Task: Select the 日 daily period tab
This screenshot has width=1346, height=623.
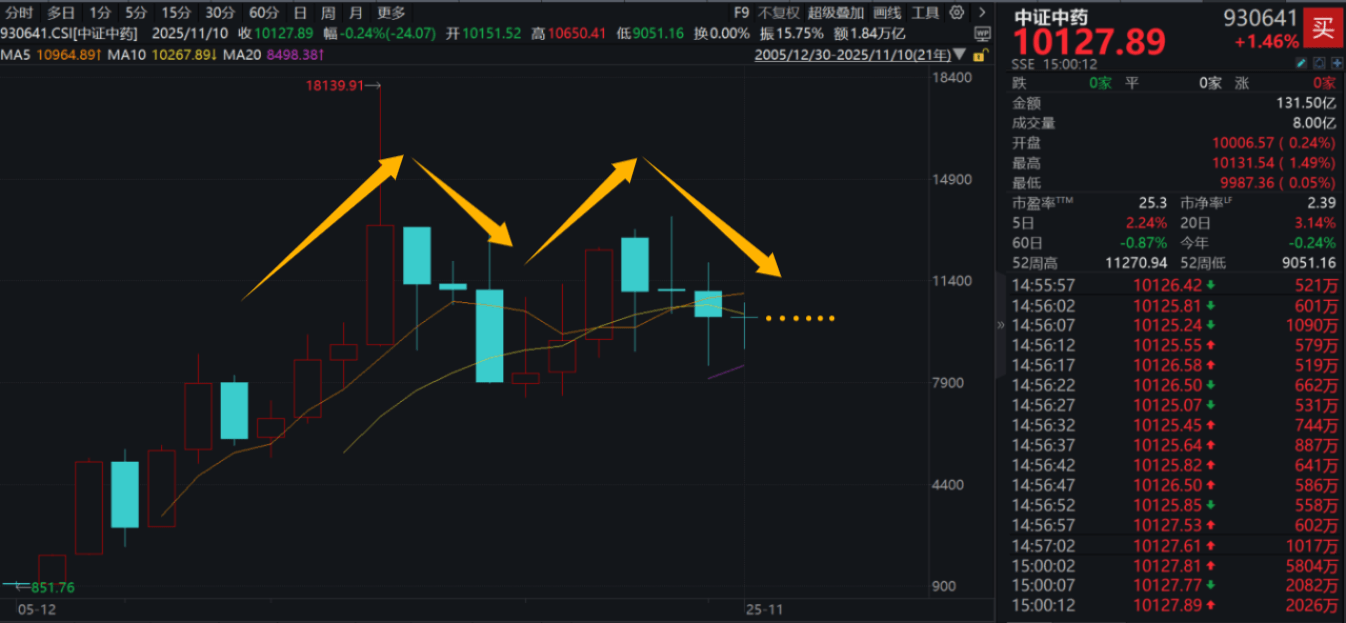Action: click(x=301, y=13)
